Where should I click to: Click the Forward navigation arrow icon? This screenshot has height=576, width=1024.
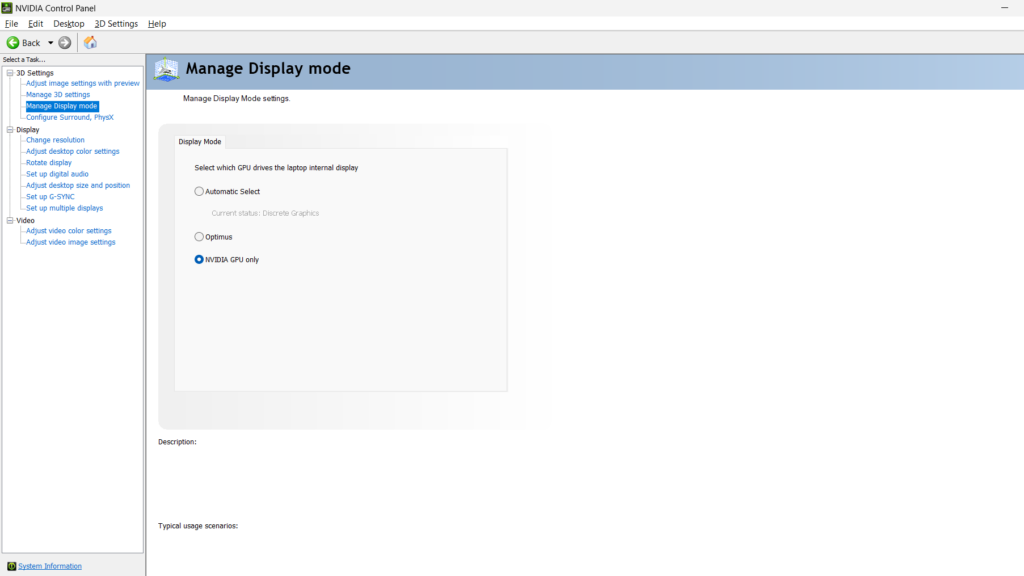pos(64,43)
